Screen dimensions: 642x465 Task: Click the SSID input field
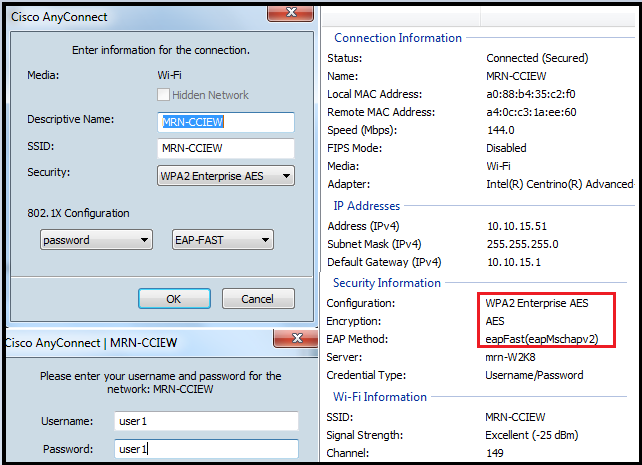pos(227,149)
